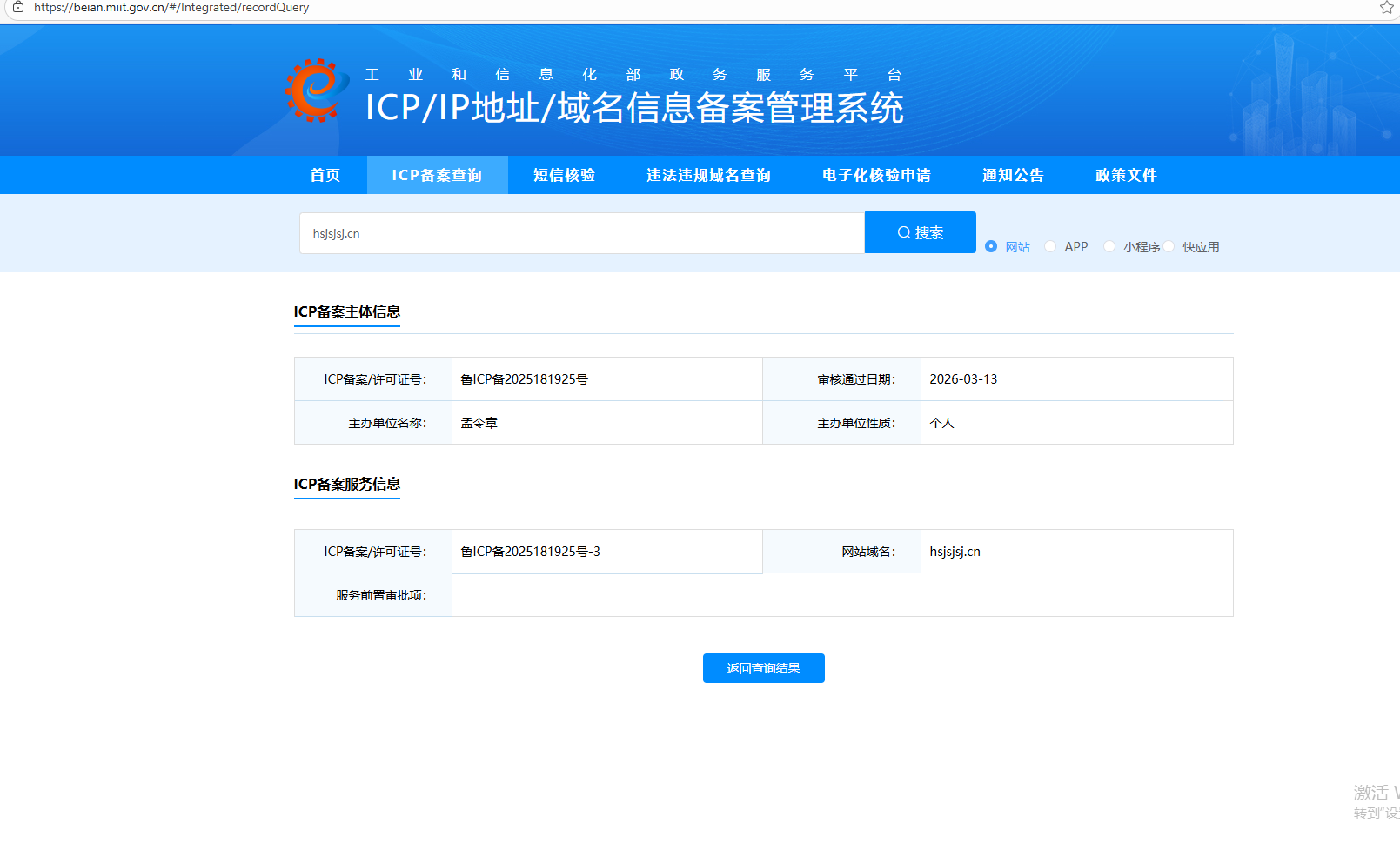Click the bookmark star icon

pyautogui.click(x=1386, y=8)
